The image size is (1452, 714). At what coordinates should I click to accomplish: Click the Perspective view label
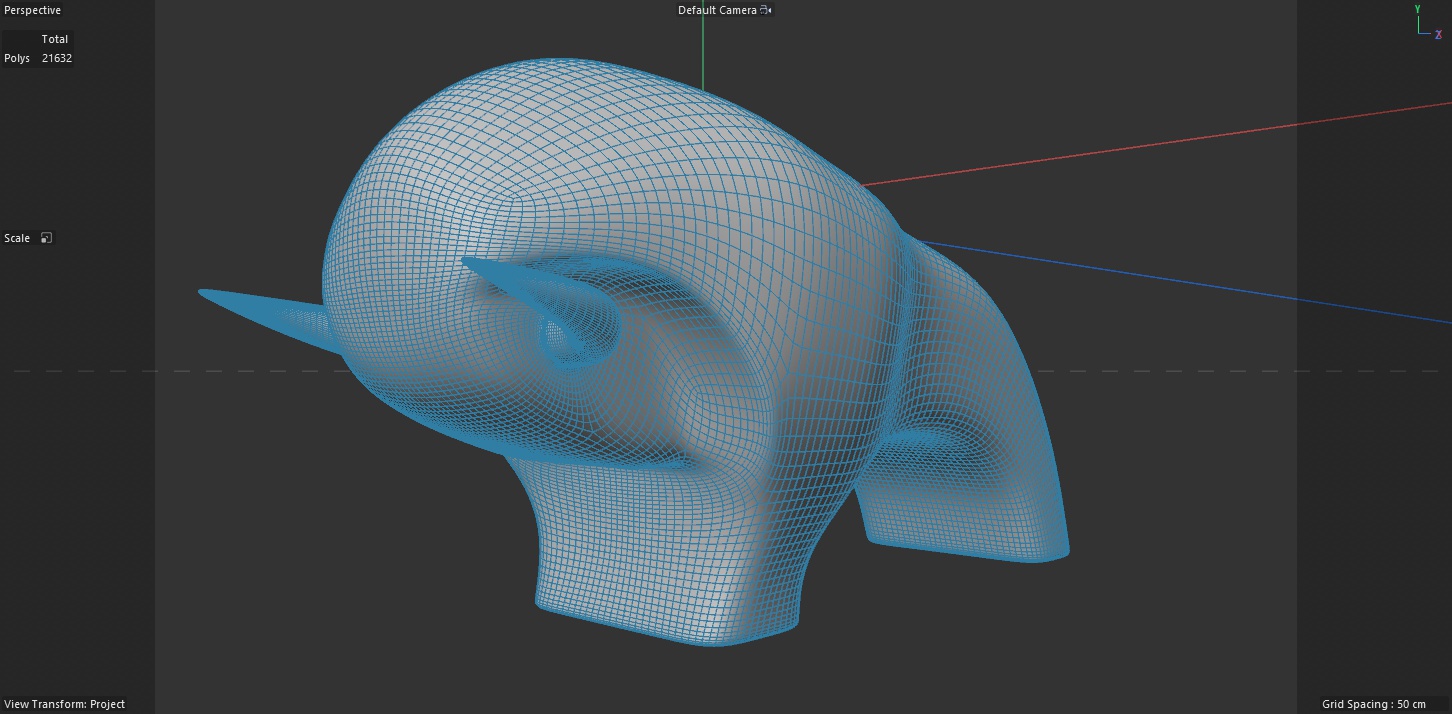click(x=33, y=10)
